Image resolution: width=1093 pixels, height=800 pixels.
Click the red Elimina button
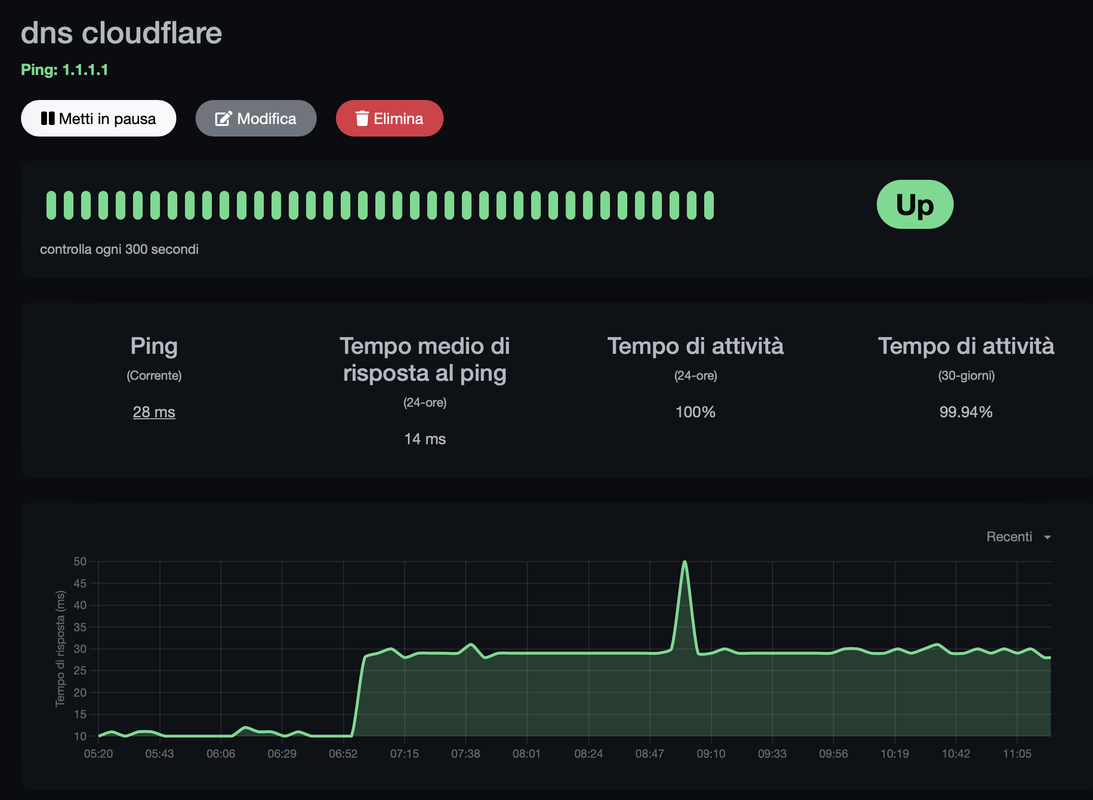tap(390, 118)
